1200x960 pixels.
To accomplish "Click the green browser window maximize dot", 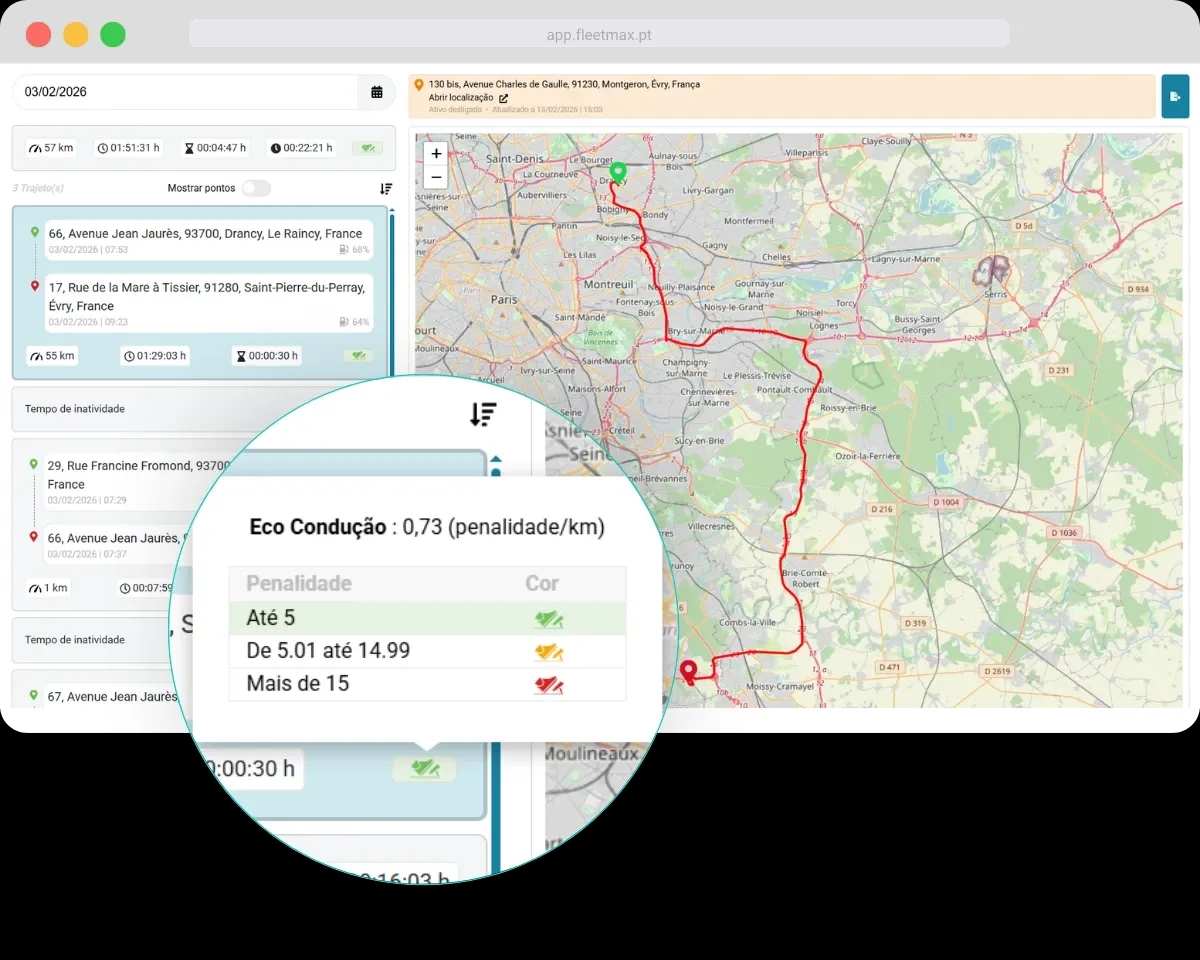I will click(x=113, y=34).
